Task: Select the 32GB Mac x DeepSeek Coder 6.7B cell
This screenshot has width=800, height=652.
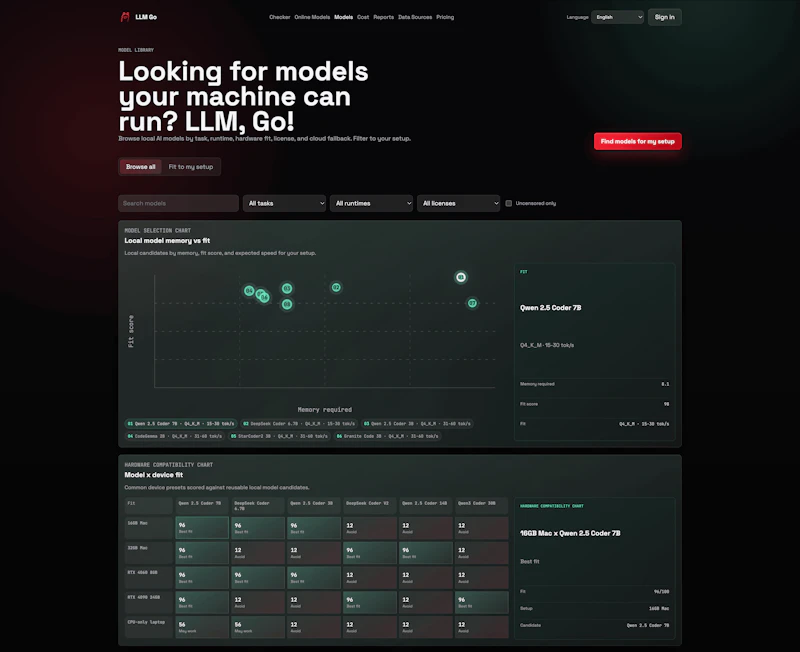Action: point(258,553)
